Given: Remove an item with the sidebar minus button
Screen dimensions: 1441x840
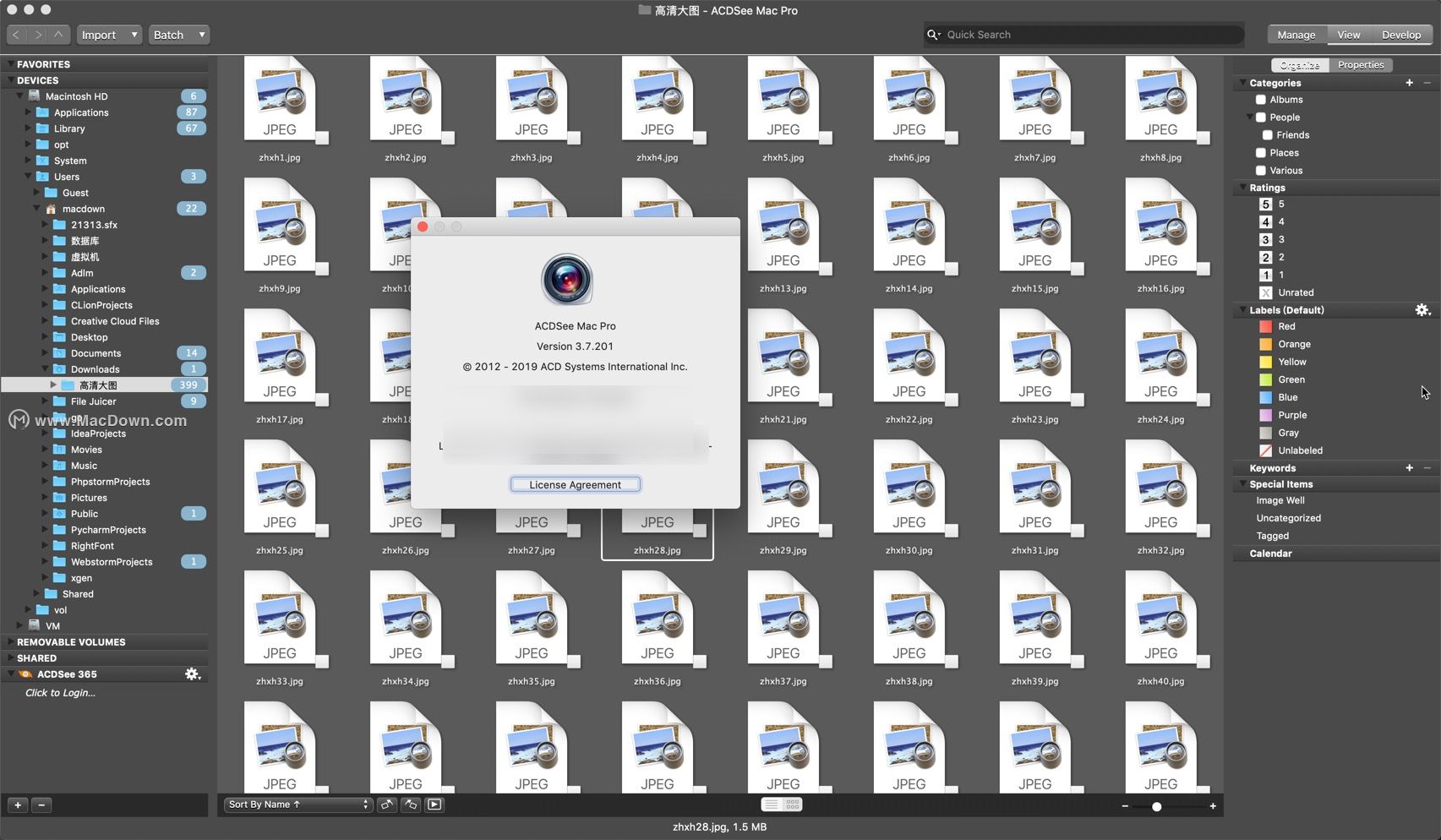Looking at the screenshot, I should (x=41, y=805).
